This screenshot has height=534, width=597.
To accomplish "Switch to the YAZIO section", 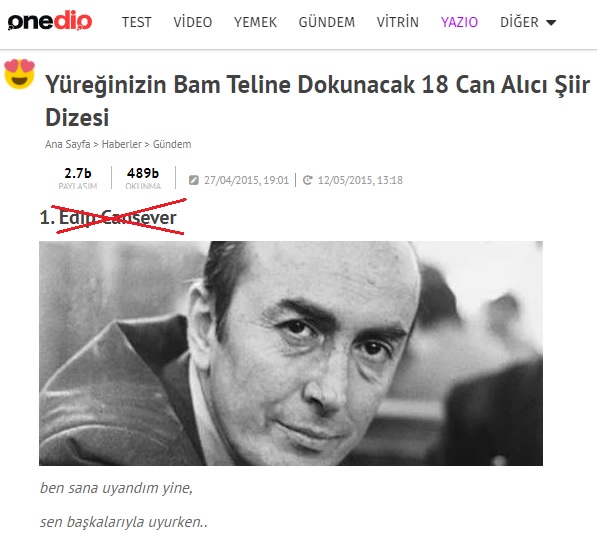I will (459, 22).
